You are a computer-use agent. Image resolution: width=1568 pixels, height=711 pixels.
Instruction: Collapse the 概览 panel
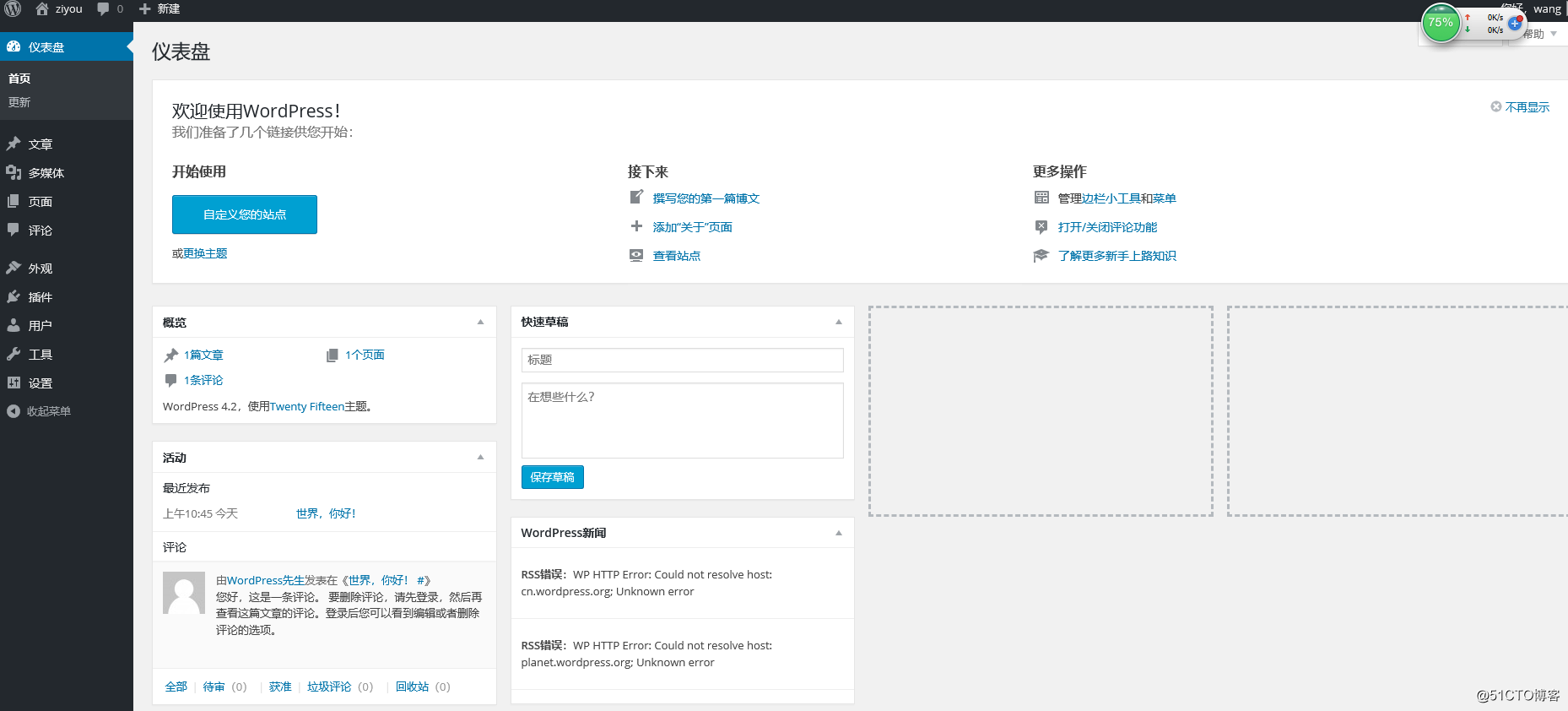coord(480,322)
